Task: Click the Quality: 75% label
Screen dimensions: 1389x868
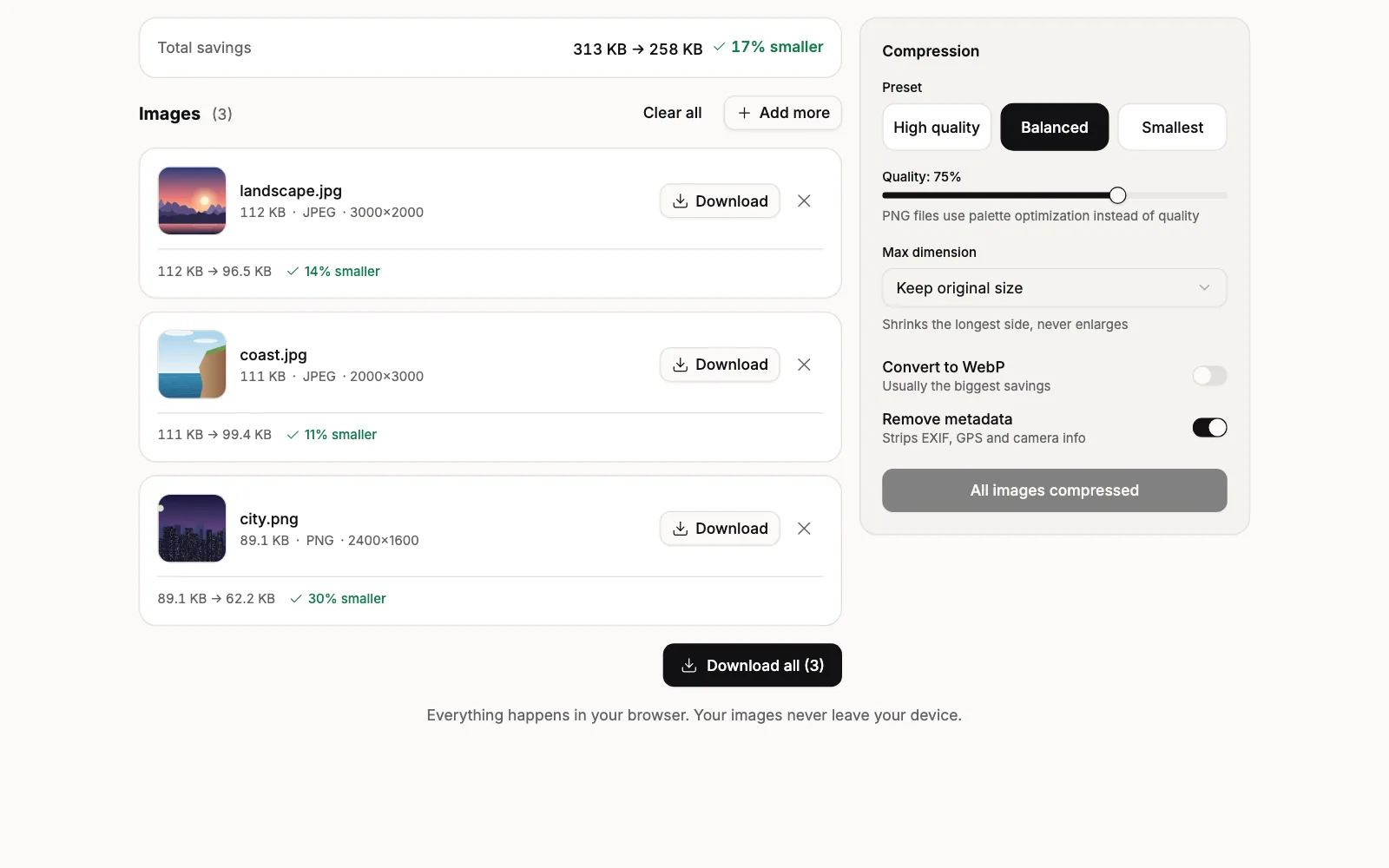Action: click(922, 177)
